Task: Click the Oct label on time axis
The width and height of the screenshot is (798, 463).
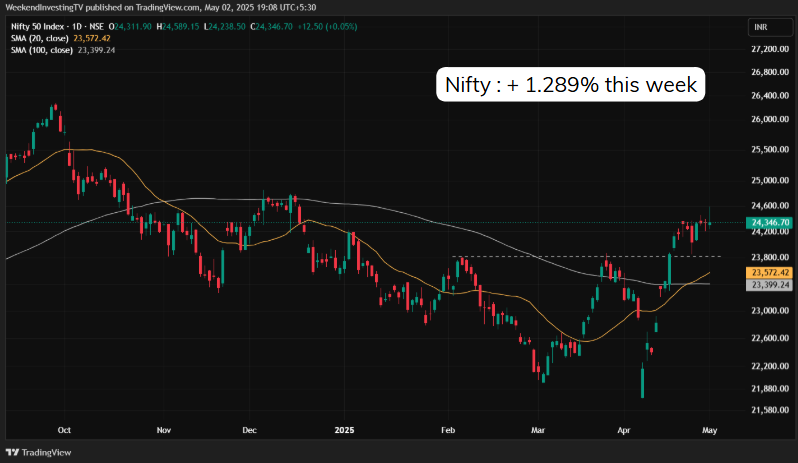Action: [x=64, y=430]
